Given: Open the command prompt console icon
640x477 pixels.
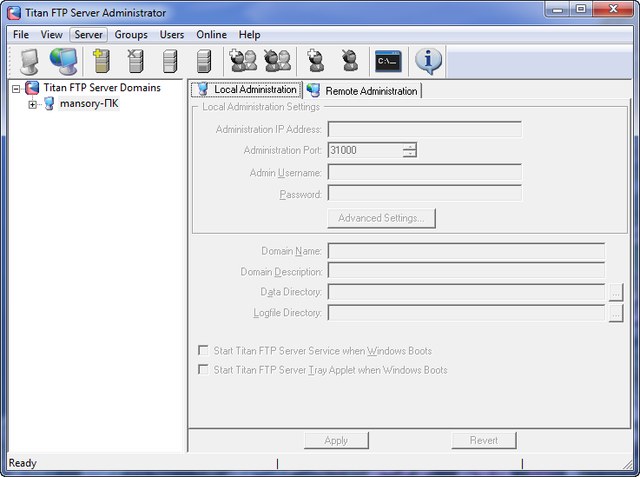Looking at the screenshot, I should (388, 62).
